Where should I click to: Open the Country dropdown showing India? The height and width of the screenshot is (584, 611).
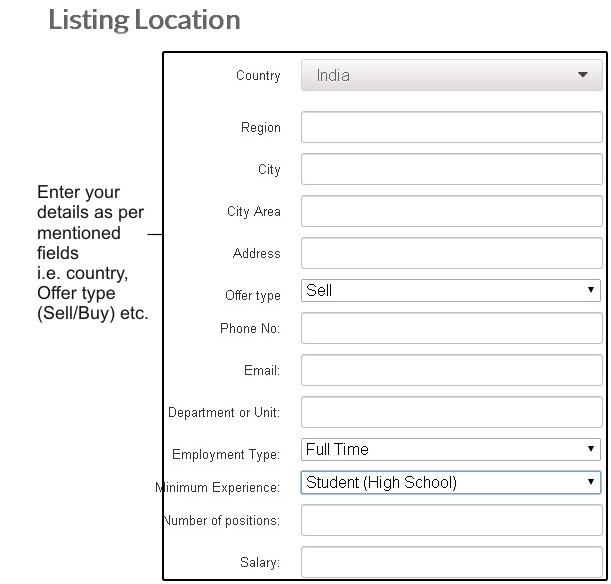coord(451,75)
